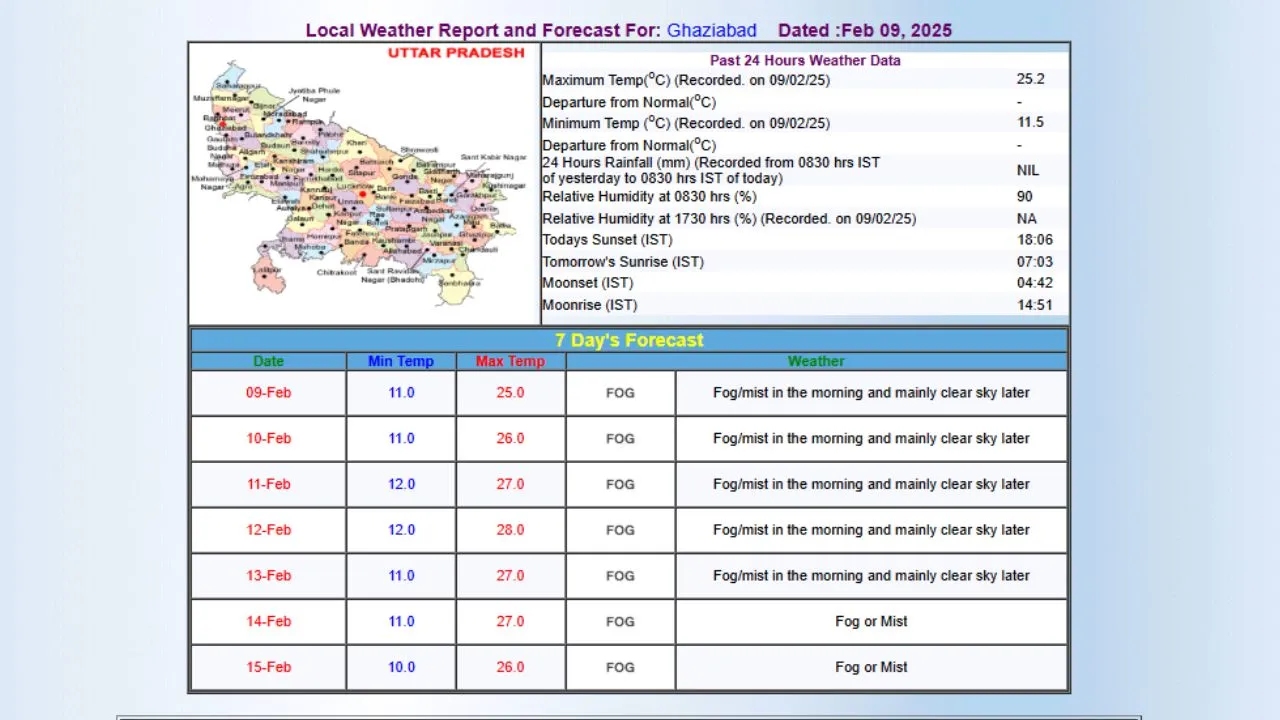Click the relative humidity NA value
This screenshot has width=1280, height=720.
tap(1027, 218)
